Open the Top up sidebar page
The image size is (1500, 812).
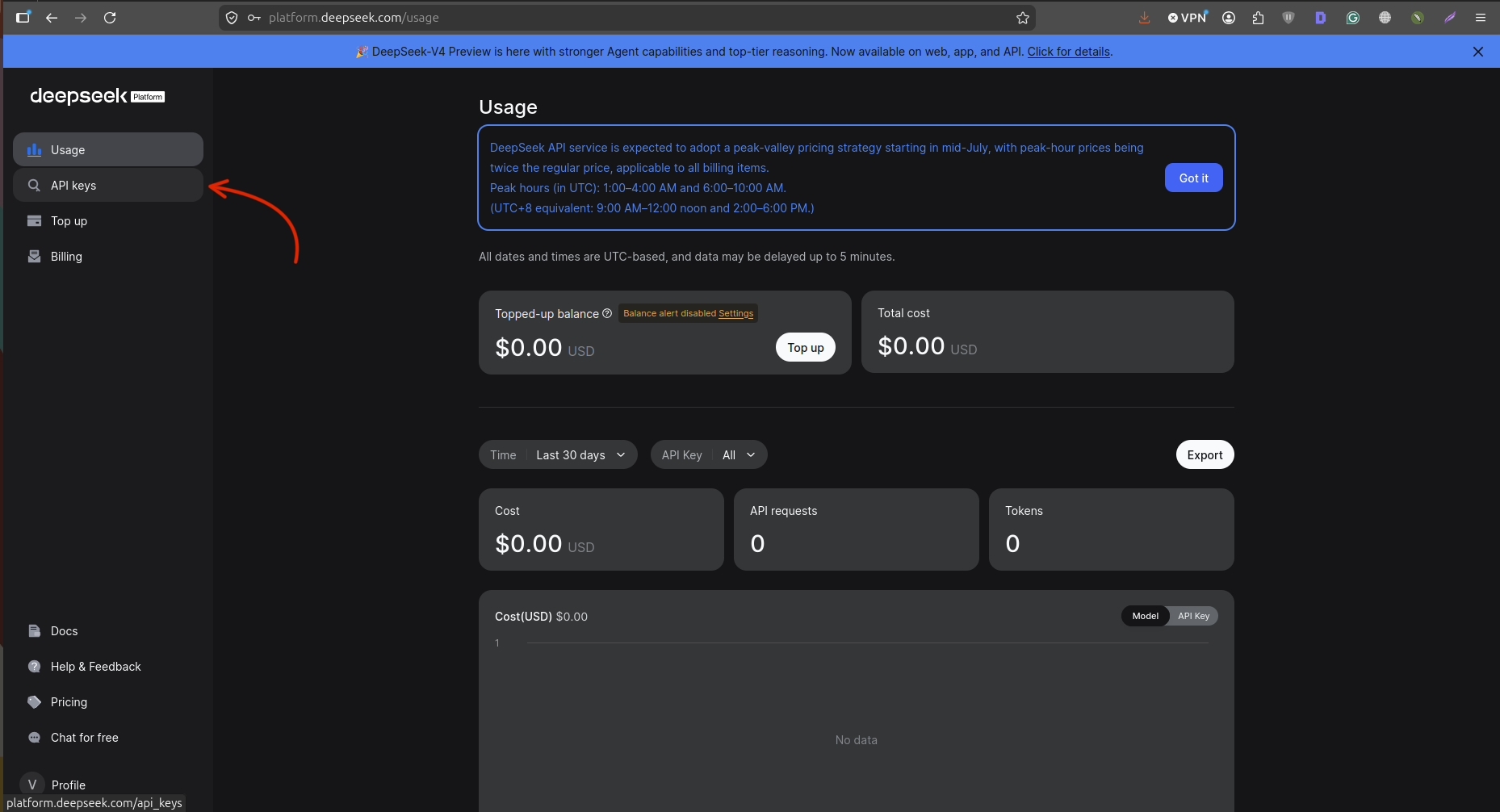point(108,220)
